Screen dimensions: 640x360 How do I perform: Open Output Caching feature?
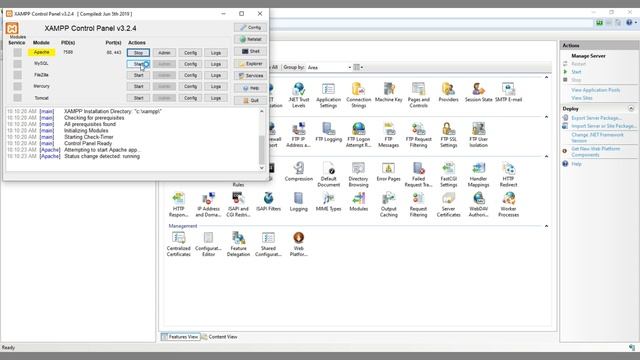[x=389, y=204]
